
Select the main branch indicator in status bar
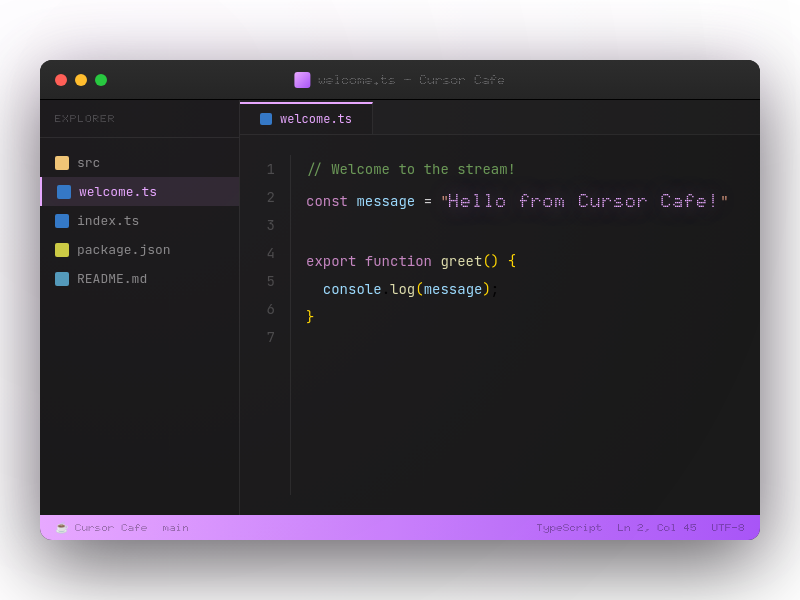176,527
